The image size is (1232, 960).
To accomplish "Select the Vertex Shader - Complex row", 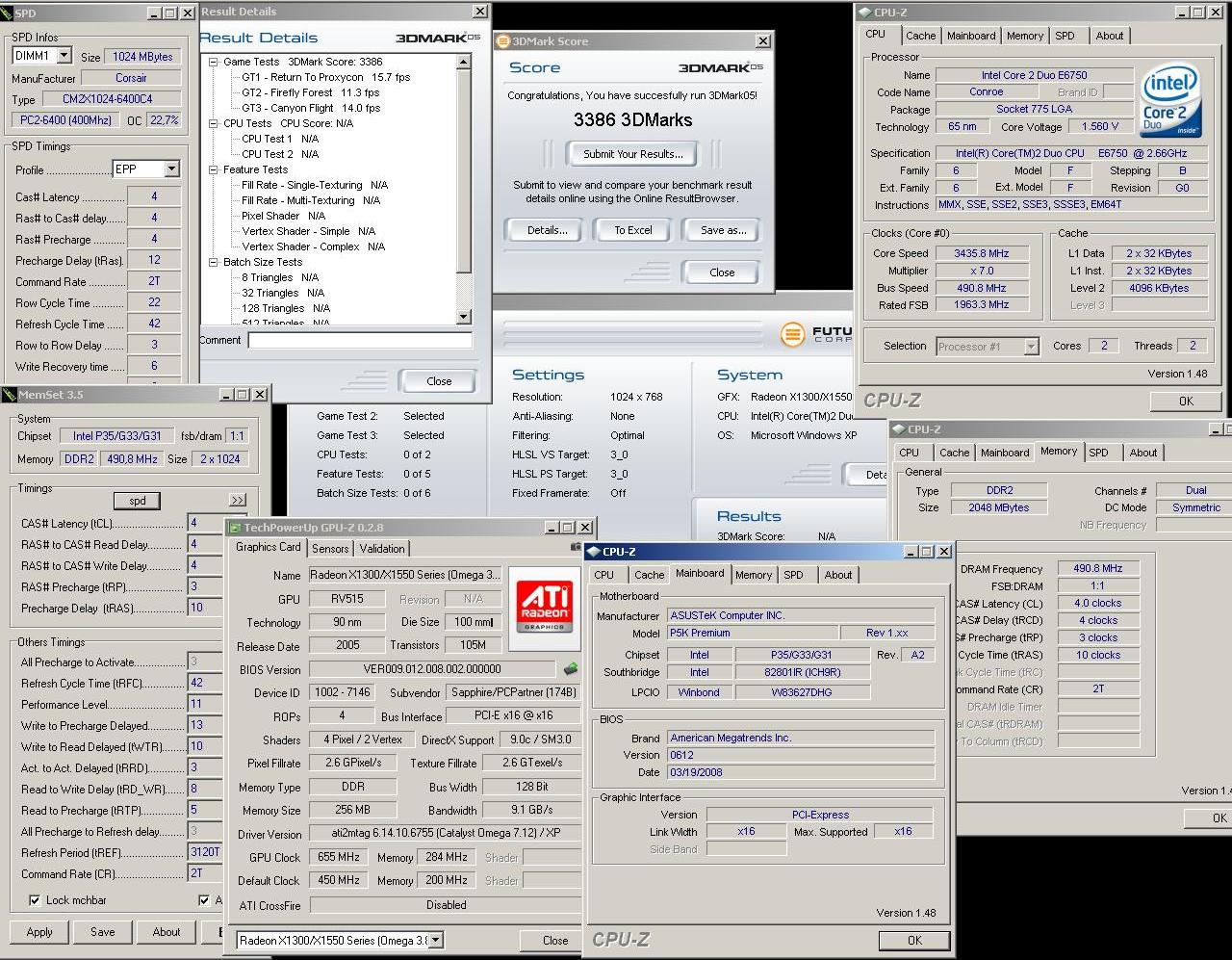I will click(x=313, y=246).
